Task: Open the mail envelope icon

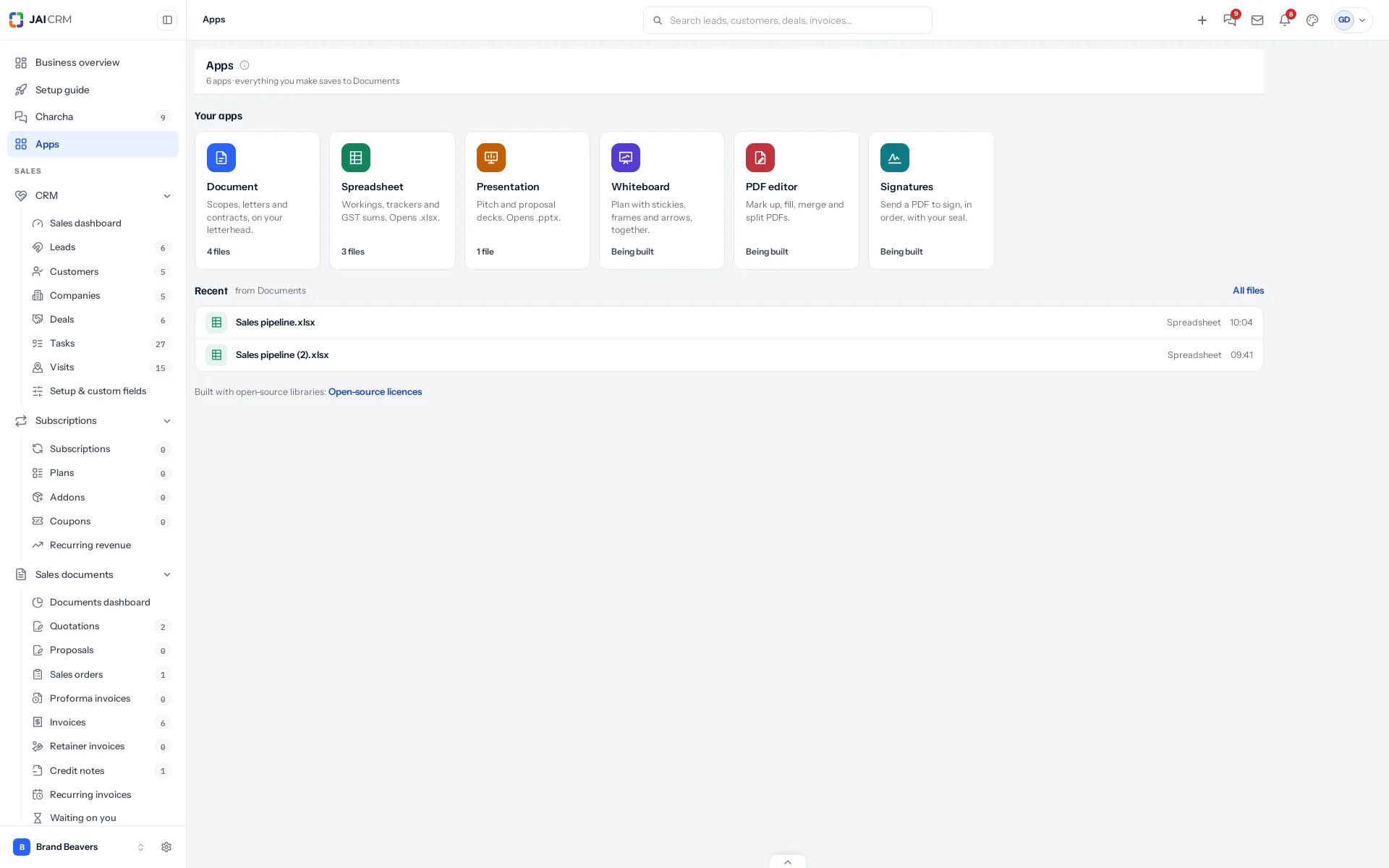Action: pos(1257,20)
